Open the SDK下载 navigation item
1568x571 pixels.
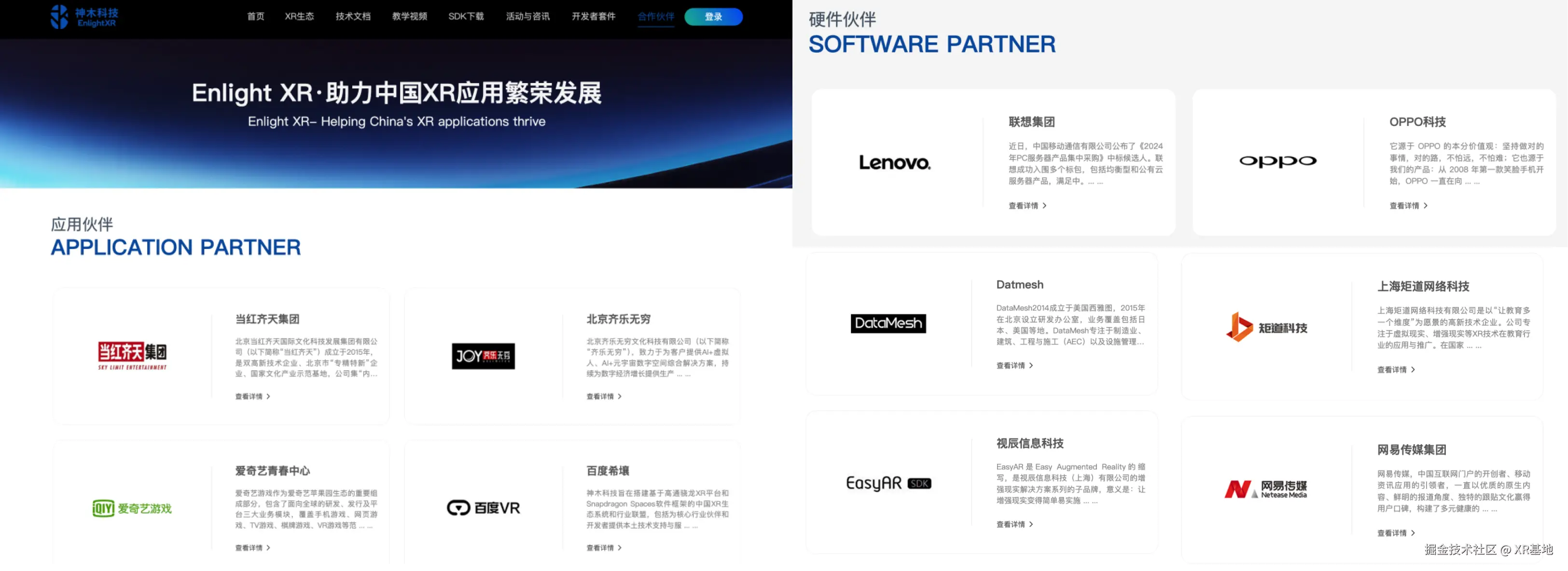click(466, 16)
